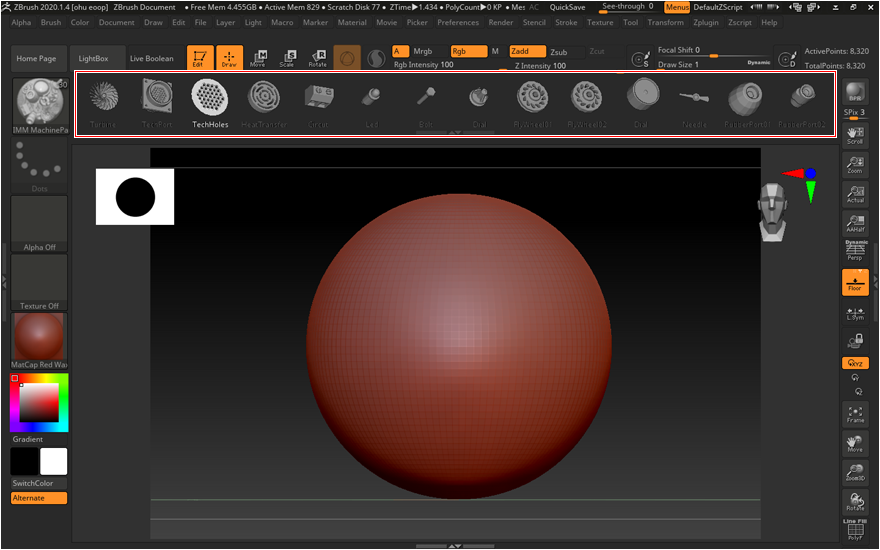Toggle Persp perspective view
880x550 pixels.
tap(854, 253)
